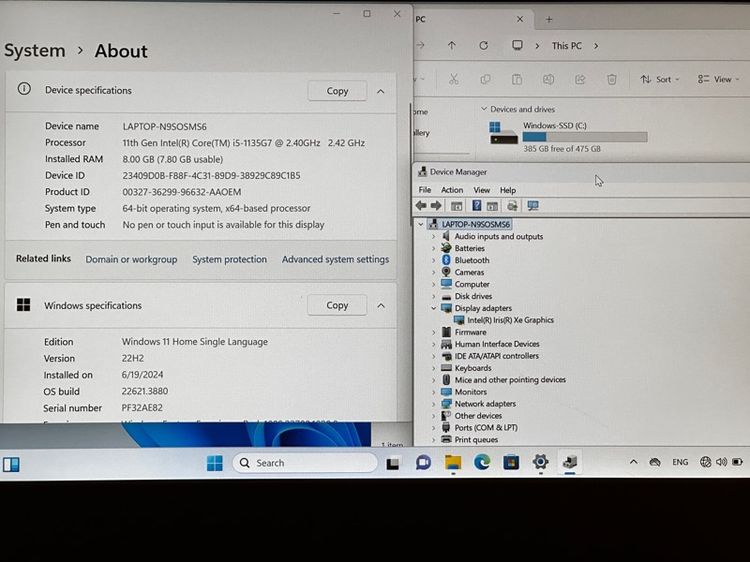This screenshot has width=750, height=562.
Task: Click Properties toolbar icon in Device Manager
Action: point(492,206)
